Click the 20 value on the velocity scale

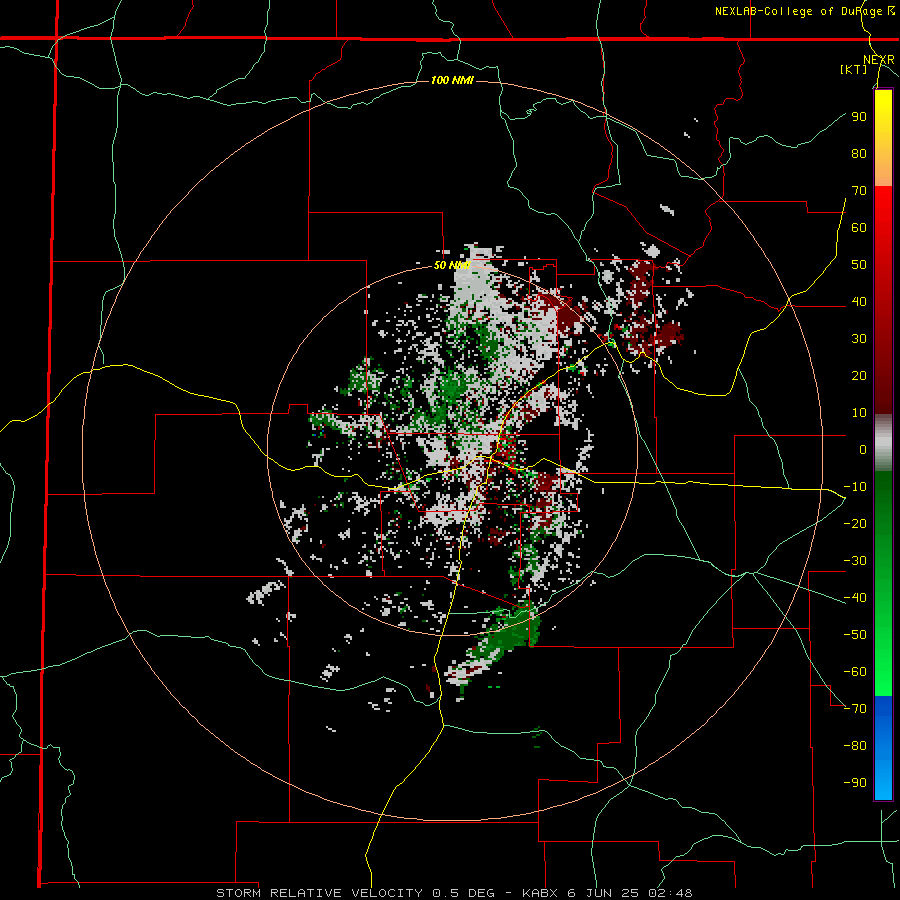[x=859, y=376]
